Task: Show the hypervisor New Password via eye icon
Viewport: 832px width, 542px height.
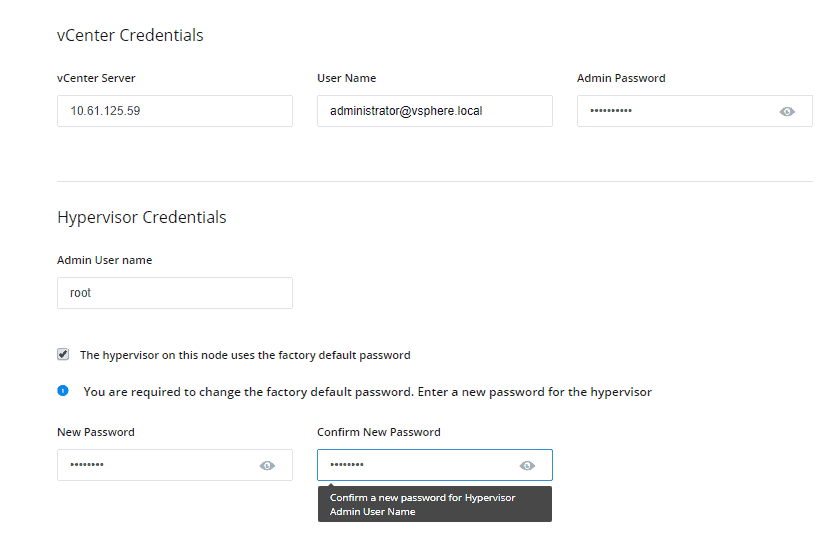Action: (267, 466)
